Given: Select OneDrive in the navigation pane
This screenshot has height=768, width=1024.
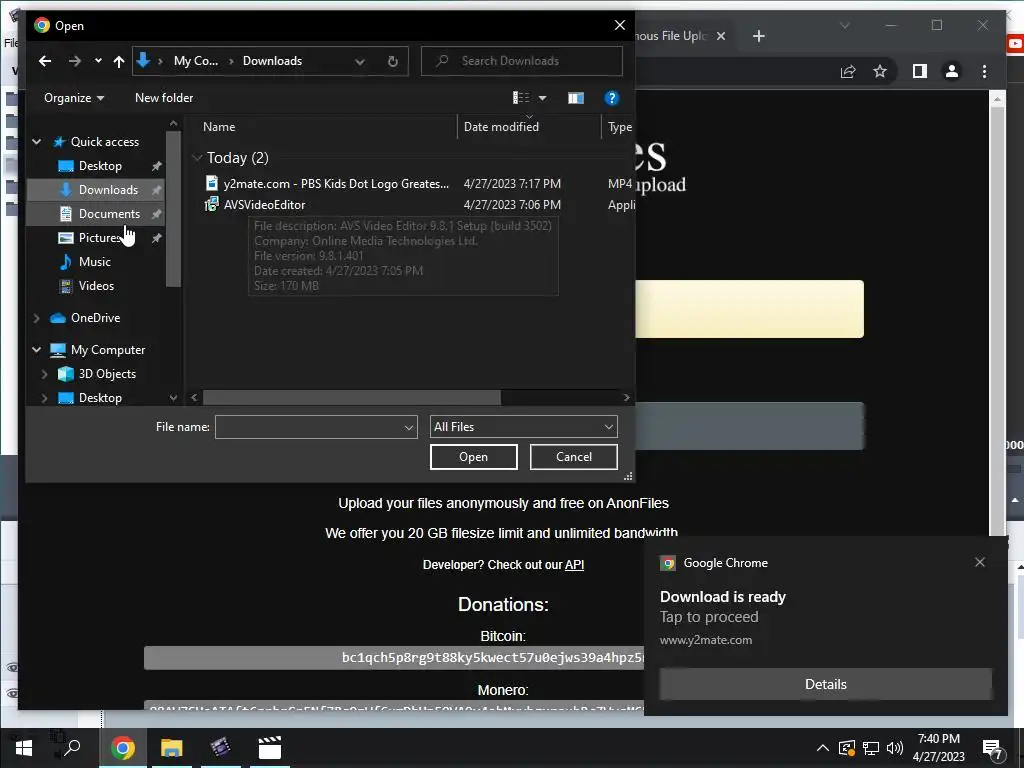Looking at the screenshot, I should (95, 318).
